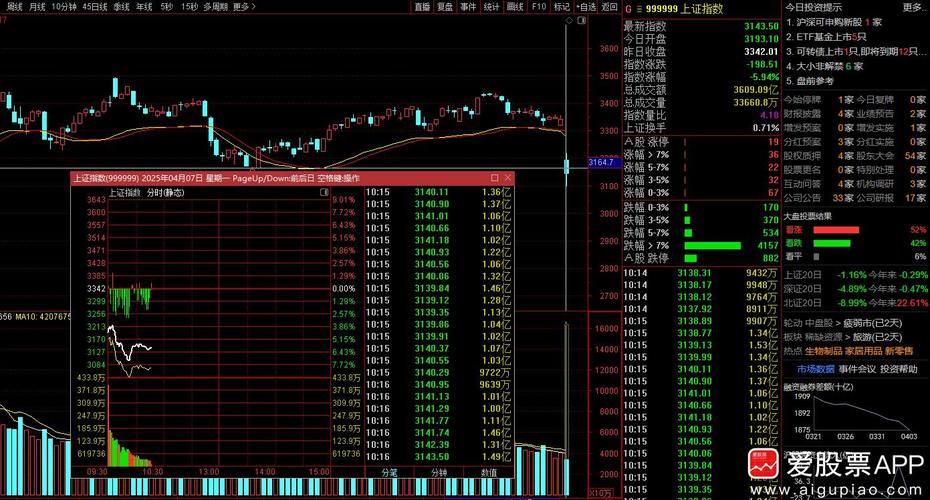Viewport: 930px width, 500px height.
Task: Expand 更多 in 今日投资提示 panel
Action: click(913, 7)
